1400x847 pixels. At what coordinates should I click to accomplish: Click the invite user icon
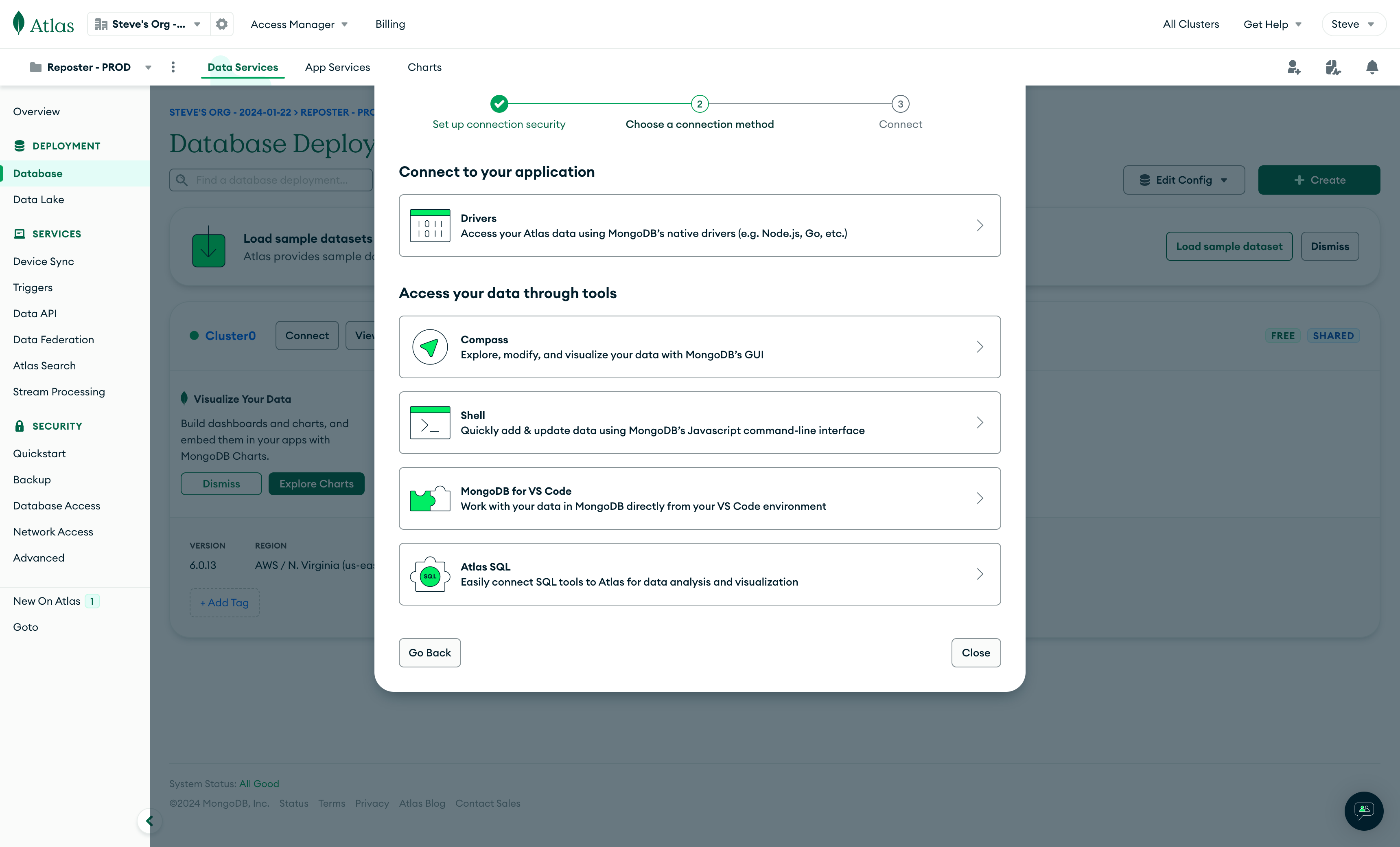[1294, 67]
